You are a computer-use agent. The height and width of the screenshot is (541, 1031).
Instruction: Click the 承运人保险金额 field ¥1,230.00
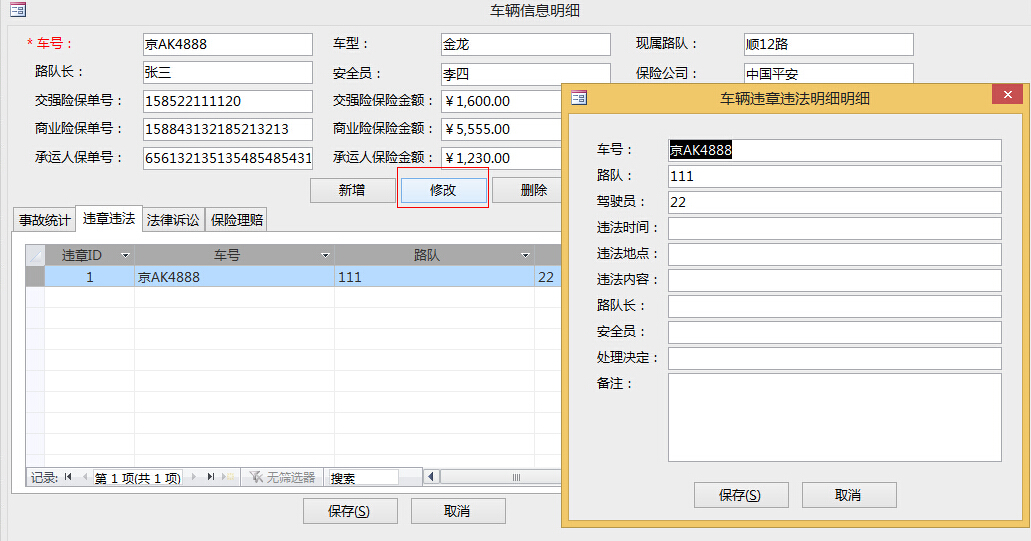click(x=502, y=158)
